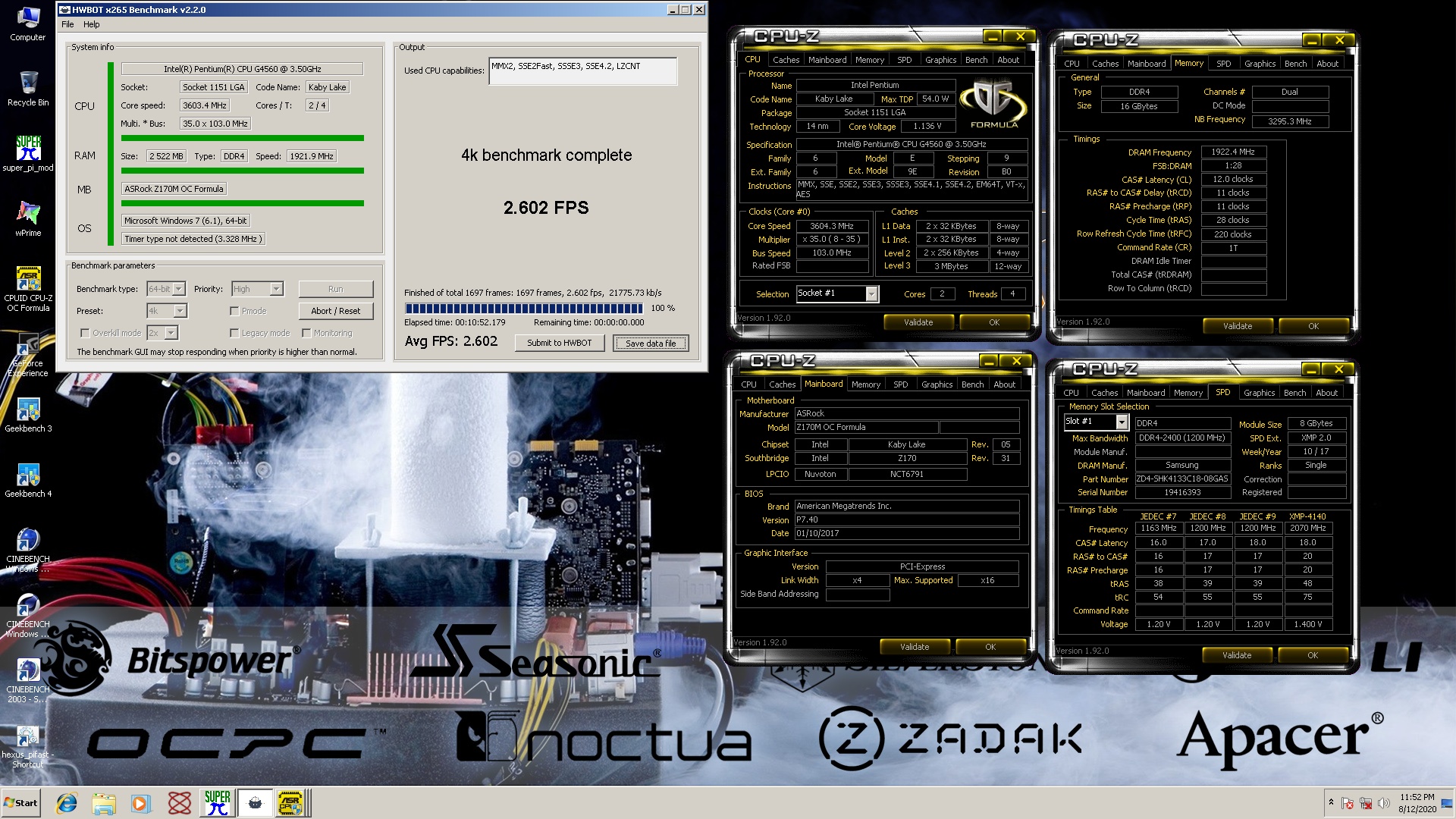Click the volume icon in system tray

click(1383, 803)
